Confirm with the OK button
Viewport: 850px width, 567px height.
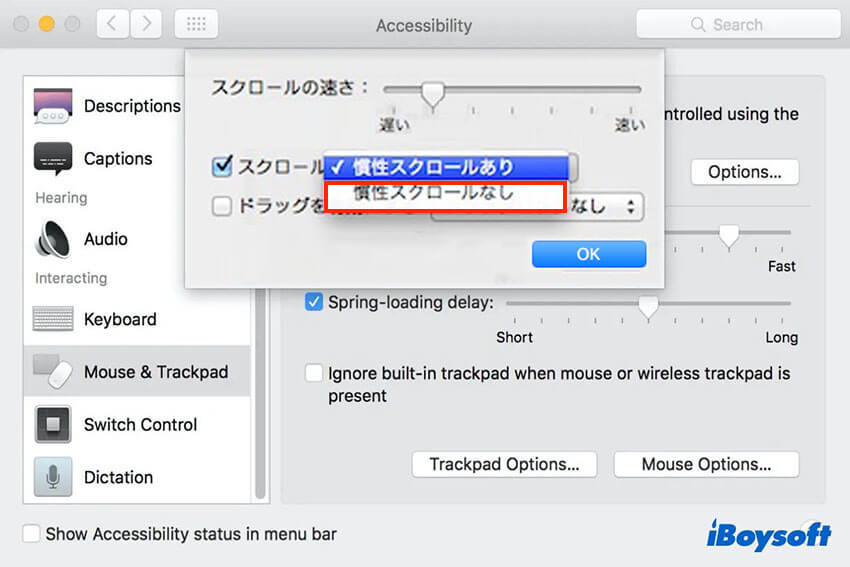pos(589,254)
